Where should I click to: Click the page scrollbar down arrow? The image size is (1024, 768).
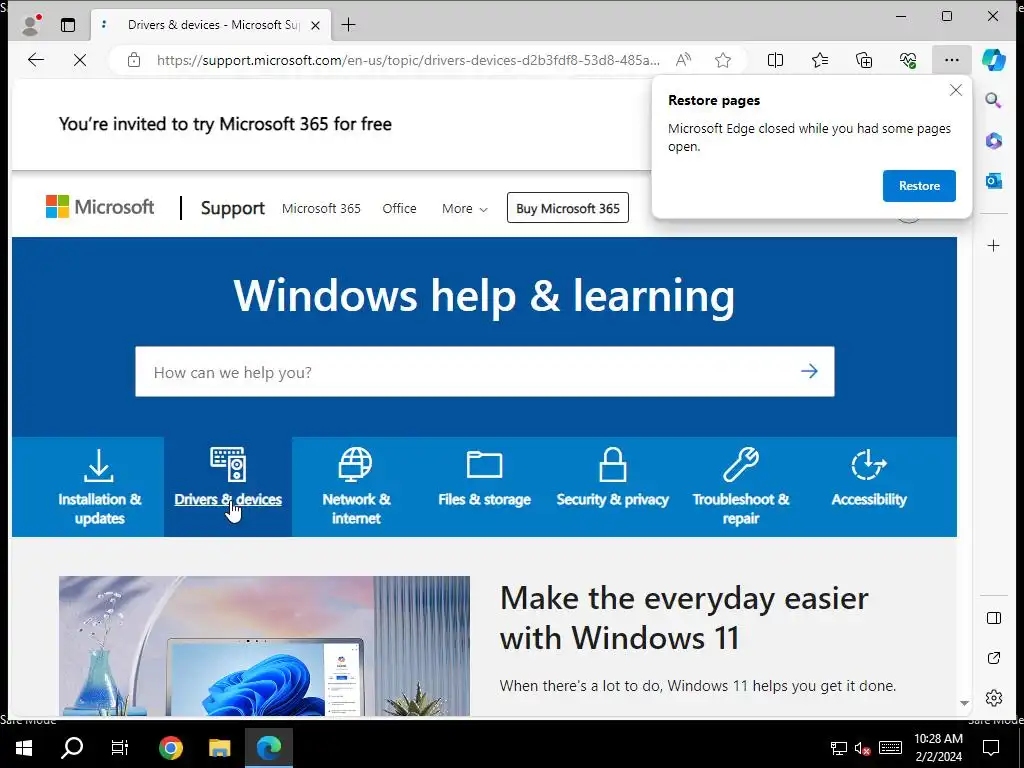pyautogui.click(x=964, y=703)
